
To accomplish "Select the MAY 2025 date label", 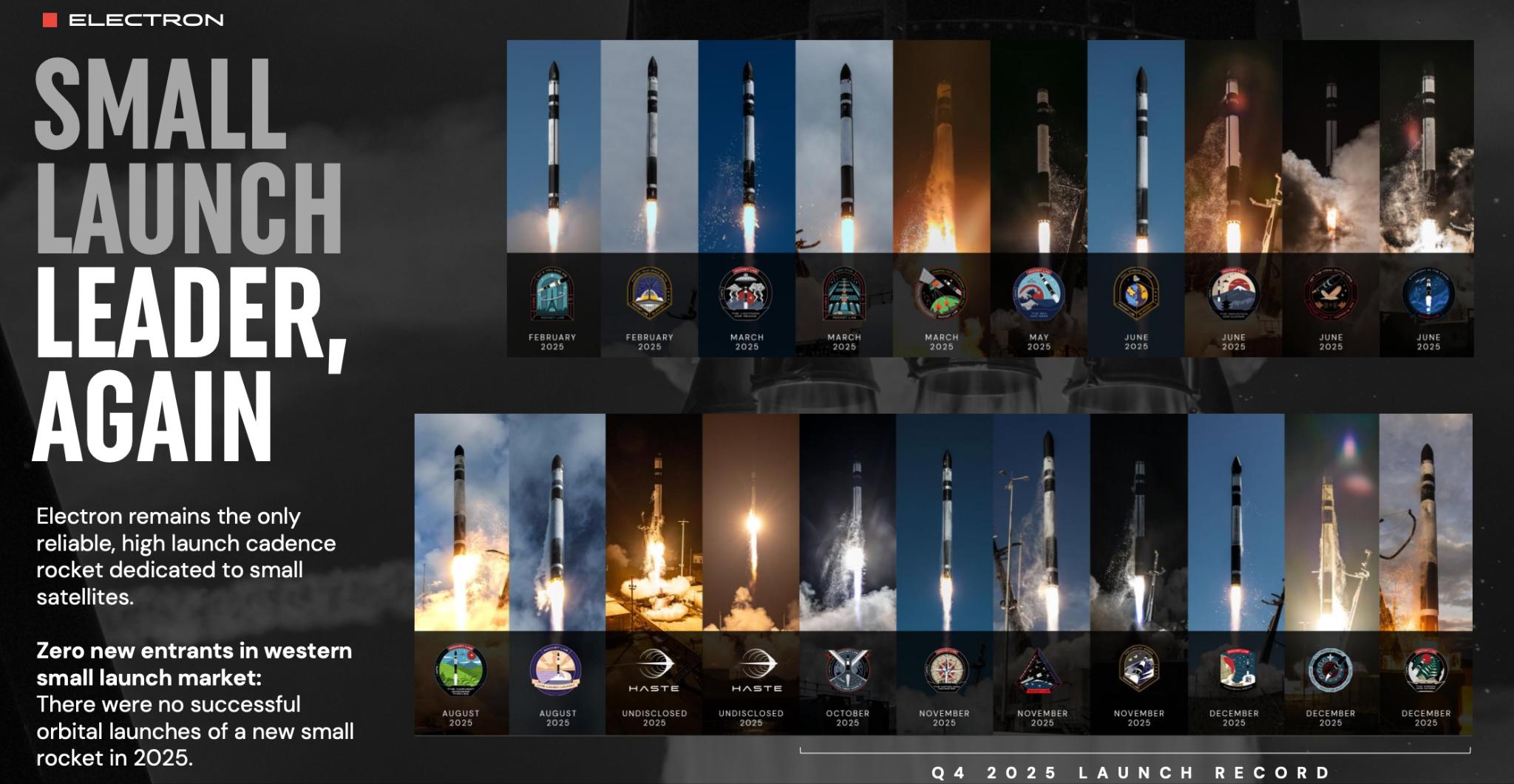I will coord(1039,341).
